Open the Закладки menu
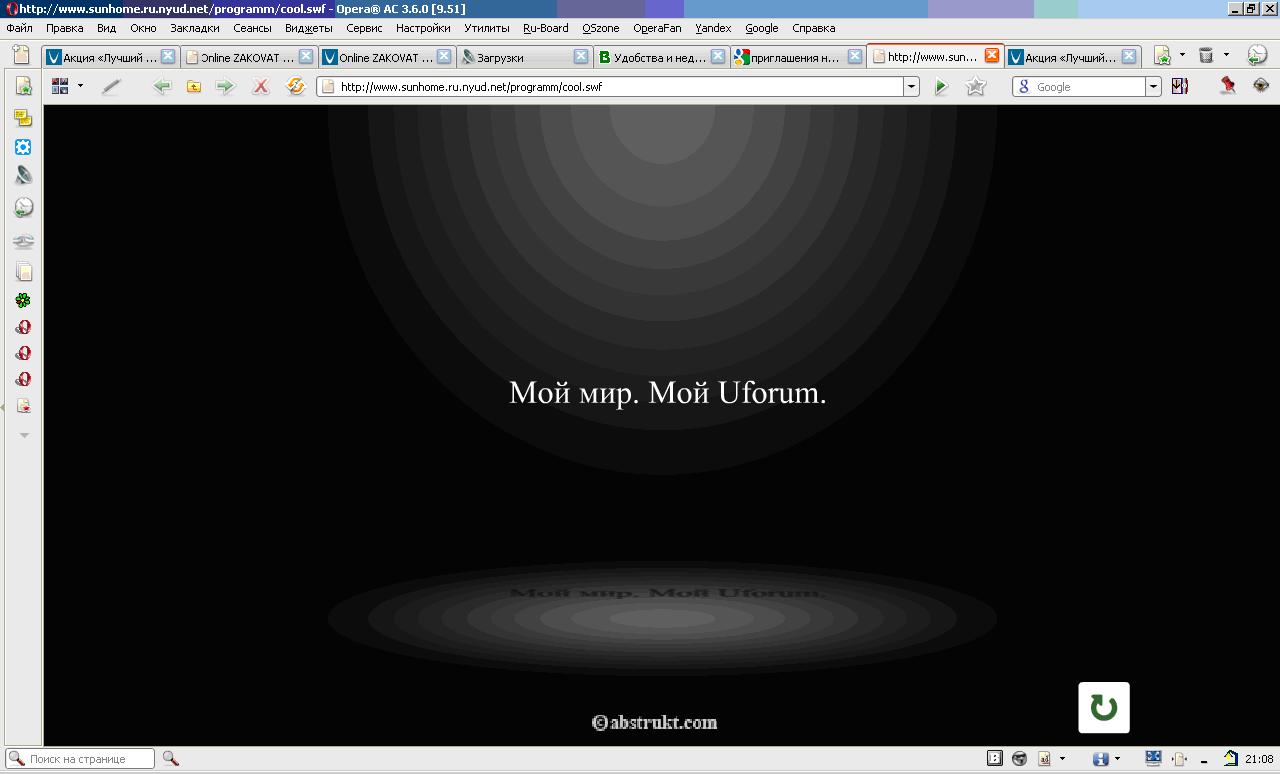Screen dimensions: 1280x774 coord(194,28)
